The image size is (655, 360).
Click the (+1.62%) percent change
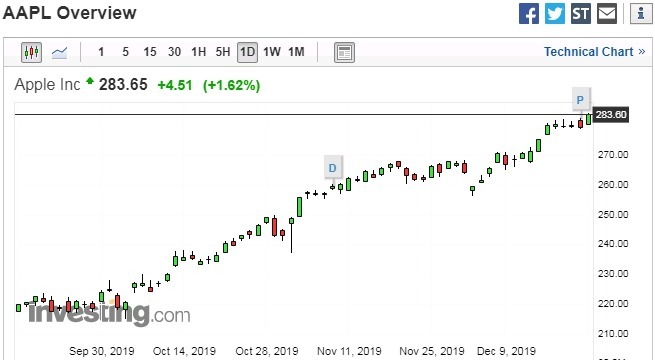(231, 85)
